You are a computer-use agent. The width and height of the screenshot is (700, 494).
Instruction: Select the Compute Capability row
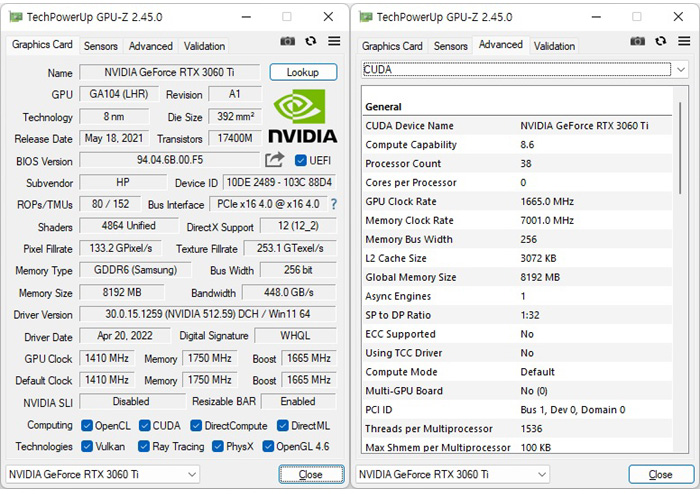(x=518, y=145)
